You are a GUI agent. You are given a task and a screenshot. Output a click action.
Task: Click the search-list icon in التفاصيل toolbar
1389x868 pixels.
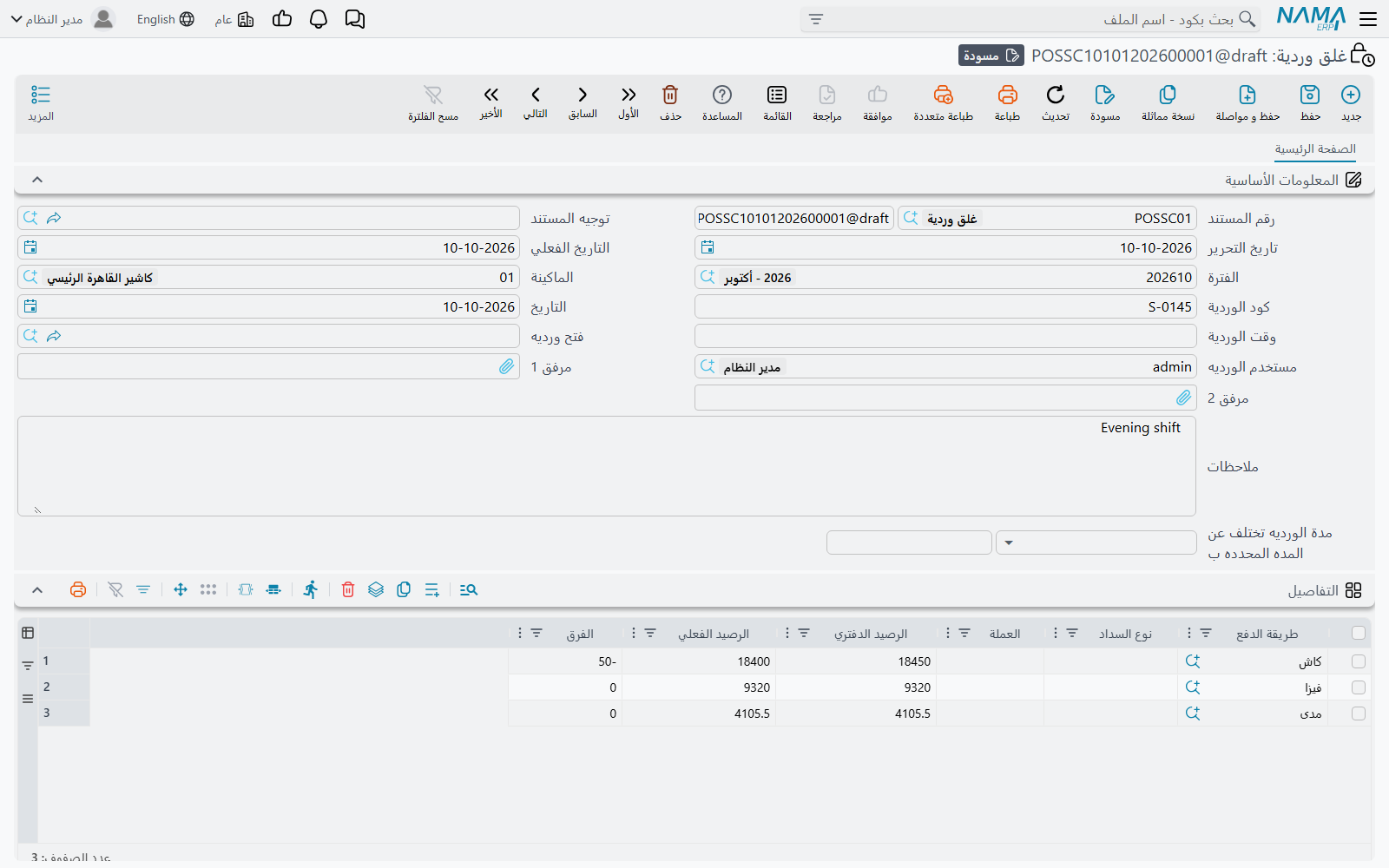[469, 590]
